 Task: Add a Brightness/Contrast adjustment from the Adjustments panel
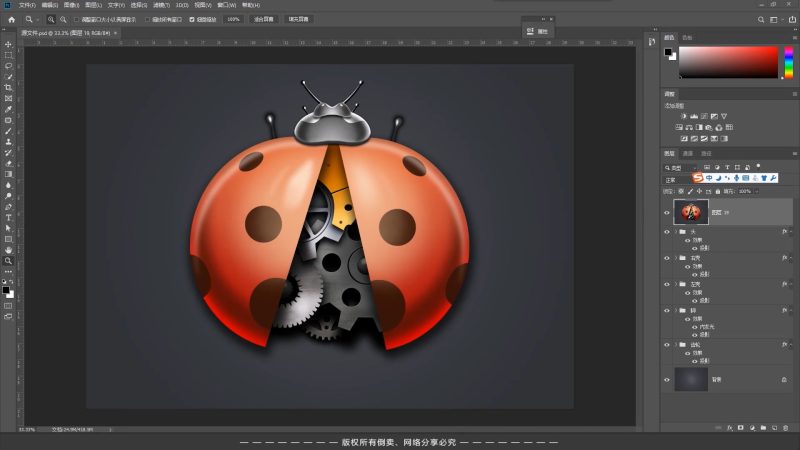point(682,116)
